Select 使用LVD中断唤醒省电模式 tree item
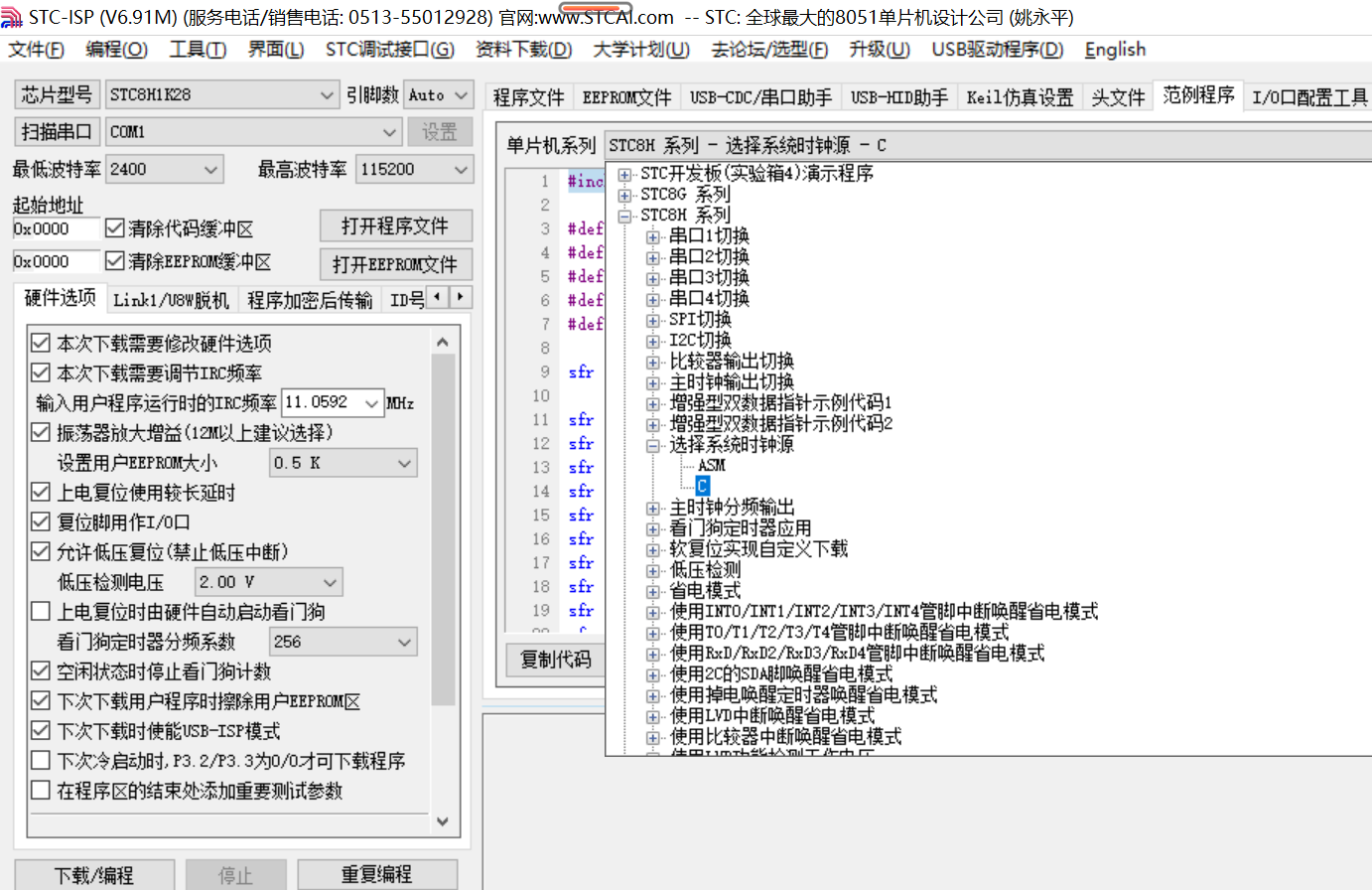Viewport: 1372px width, 890px height. click(772, 716)
